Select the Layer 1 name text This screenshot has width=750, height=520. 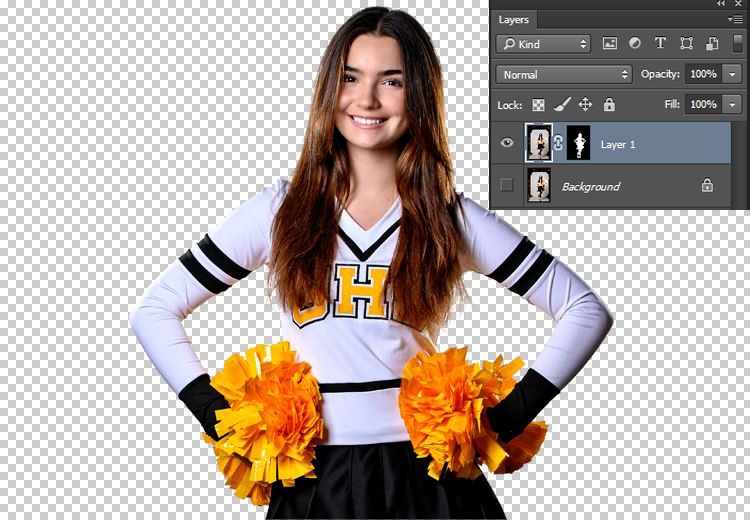pyautogui.click(x=618, y=144)
